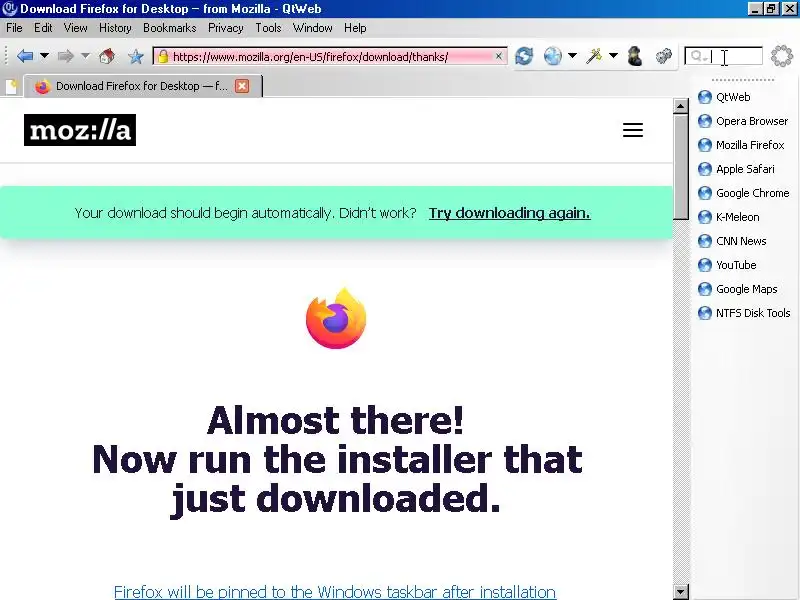Open the File menu
800x600 pixels.
14,28
